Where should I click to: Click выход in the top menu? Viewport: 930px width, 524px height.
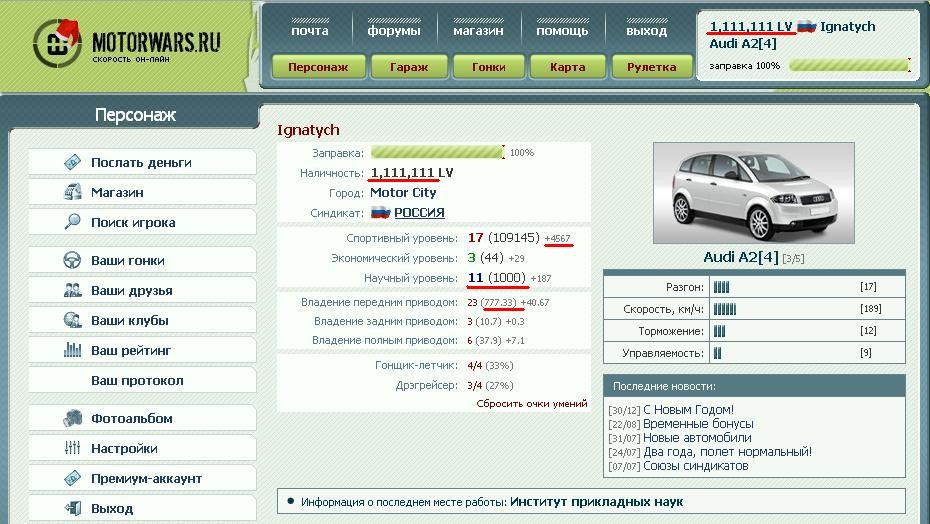tap(646, 30)
